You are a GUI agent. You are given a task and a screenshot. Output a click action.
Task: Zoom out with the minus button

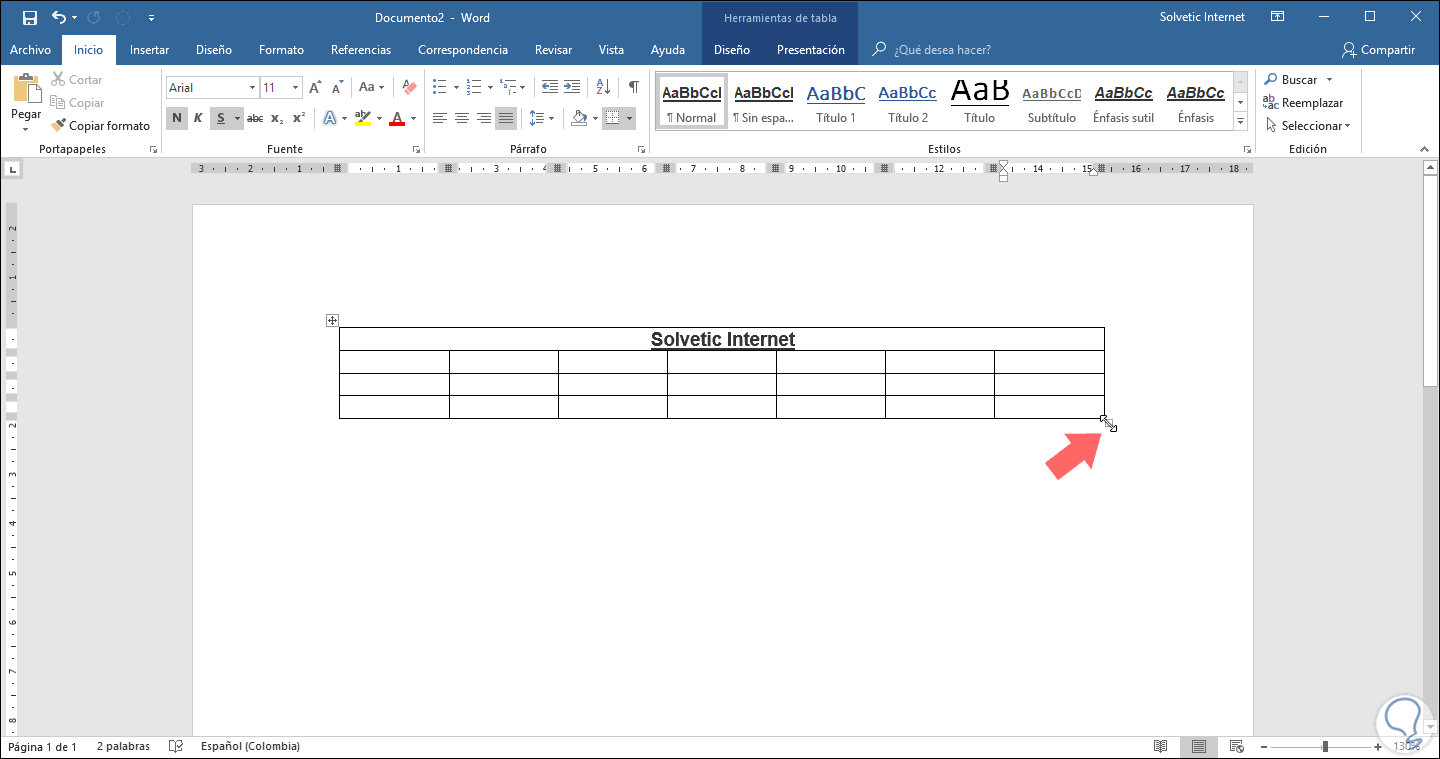1264,747
